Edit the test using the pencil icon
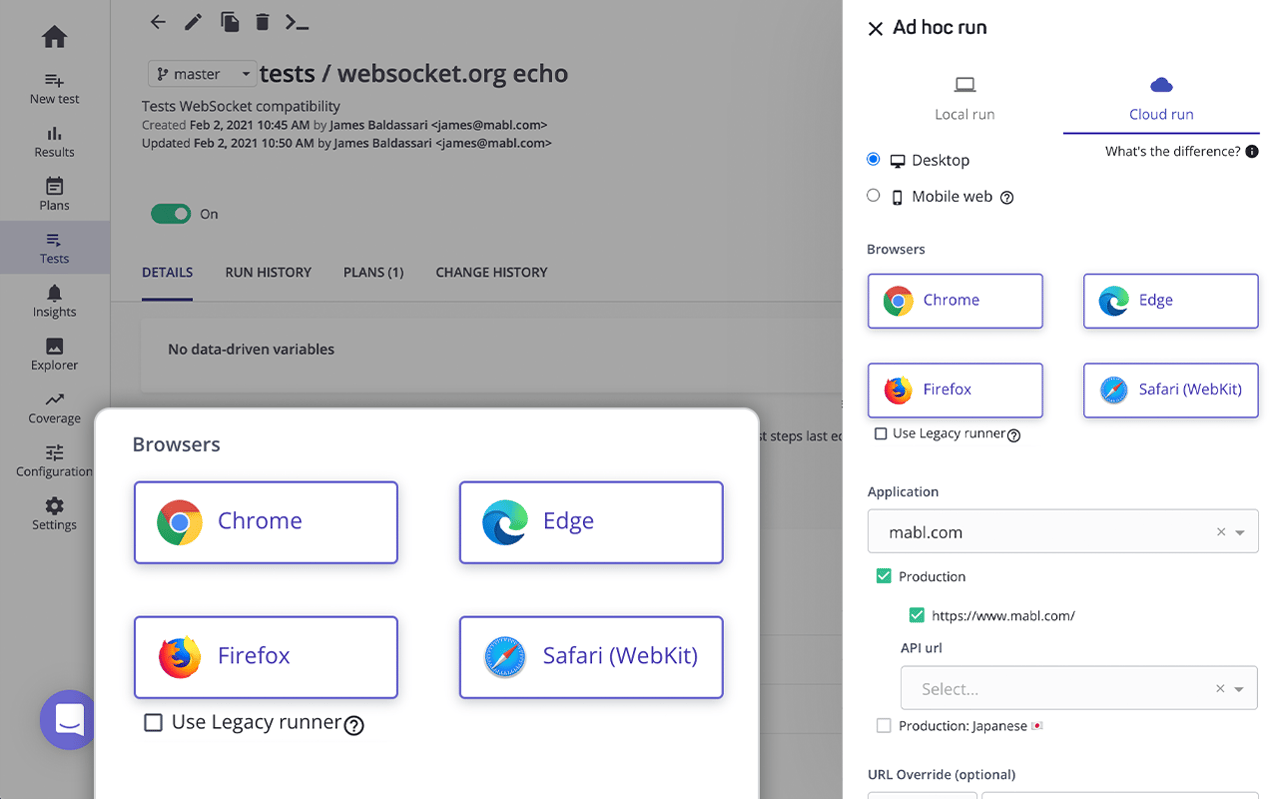Viewport: 1278px width, 799px height. 193,21
